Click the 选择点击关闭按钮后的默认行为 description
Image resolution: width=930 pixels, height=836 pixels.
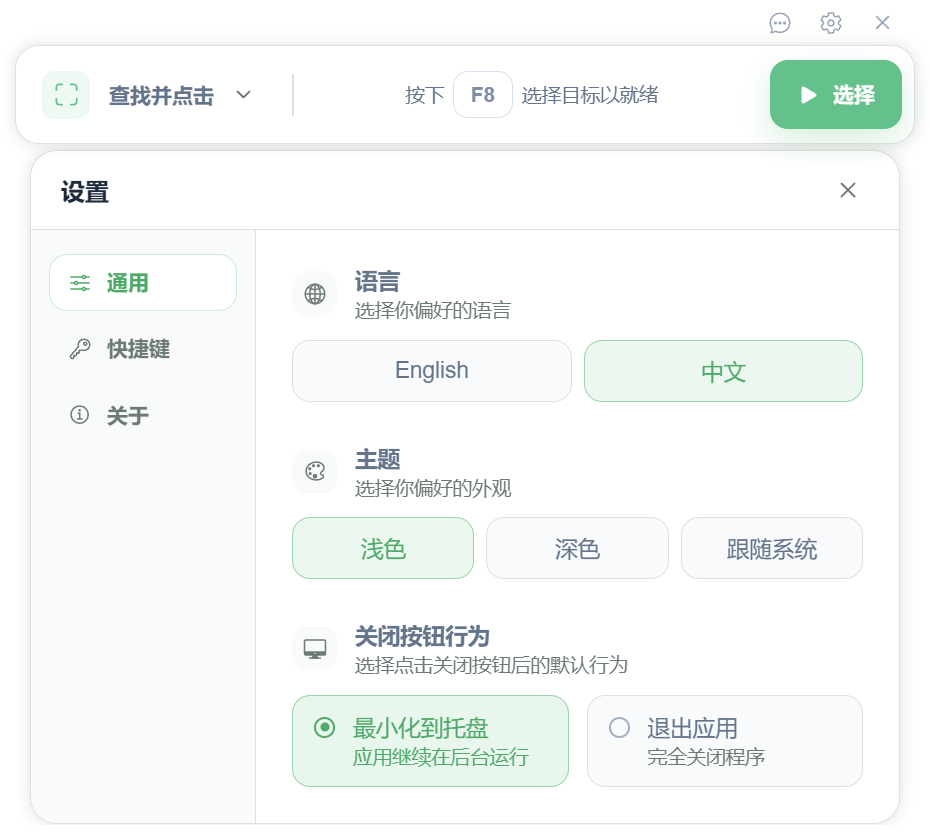pyautogui.click(x=491, y=665)
